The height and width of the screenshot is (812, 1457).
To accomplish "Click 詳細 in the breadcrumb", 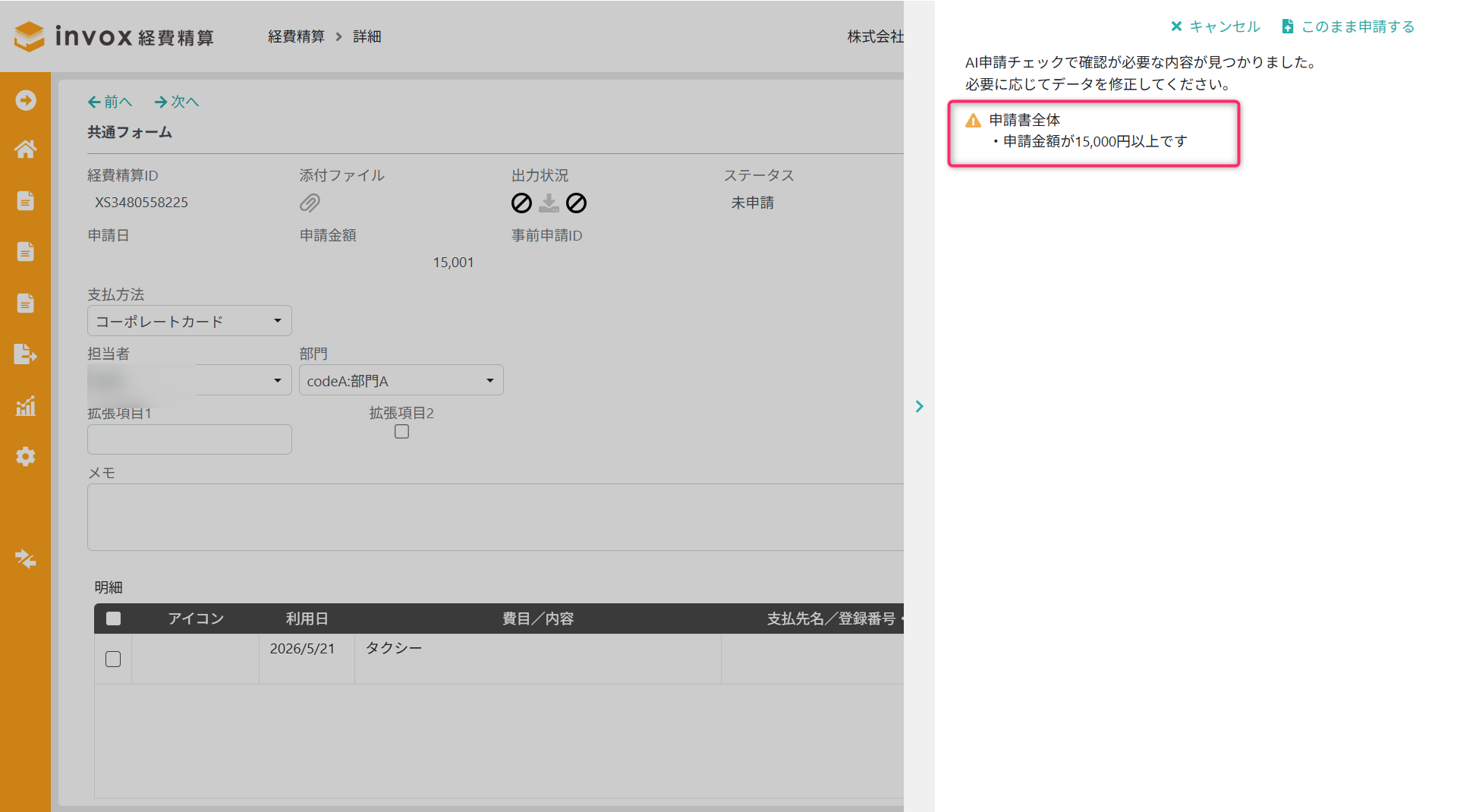I will tap(367, 36).
